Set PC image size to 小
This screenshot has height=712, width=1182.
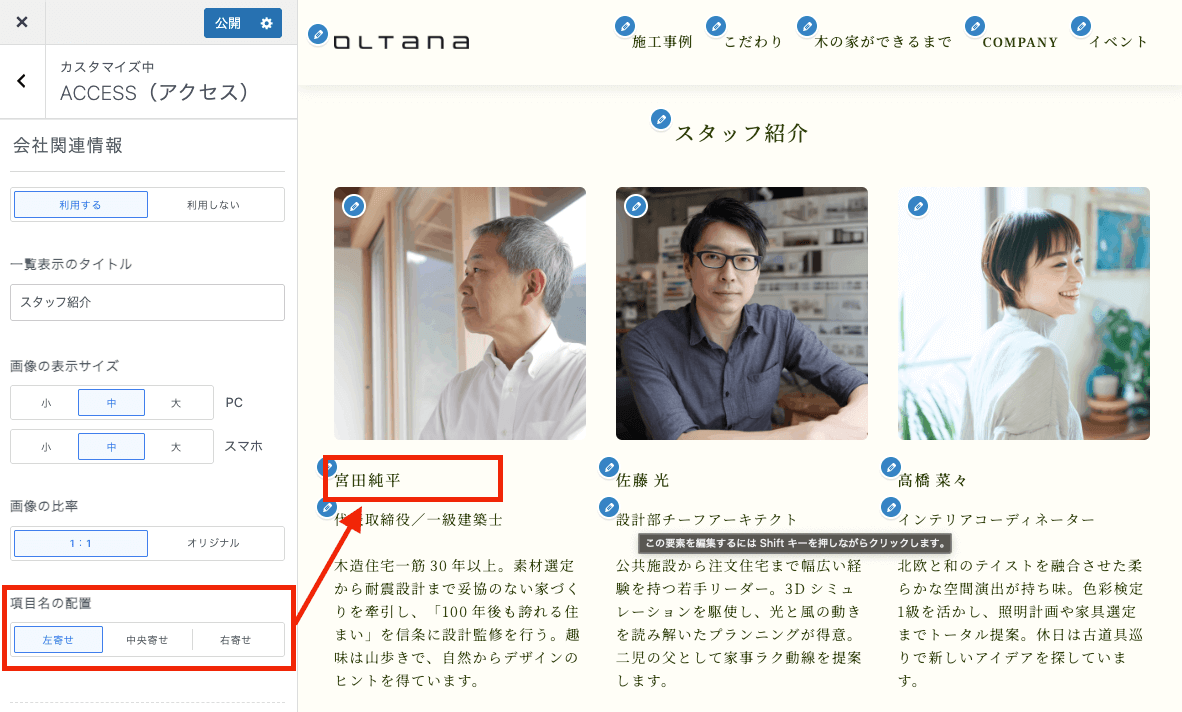46,403
